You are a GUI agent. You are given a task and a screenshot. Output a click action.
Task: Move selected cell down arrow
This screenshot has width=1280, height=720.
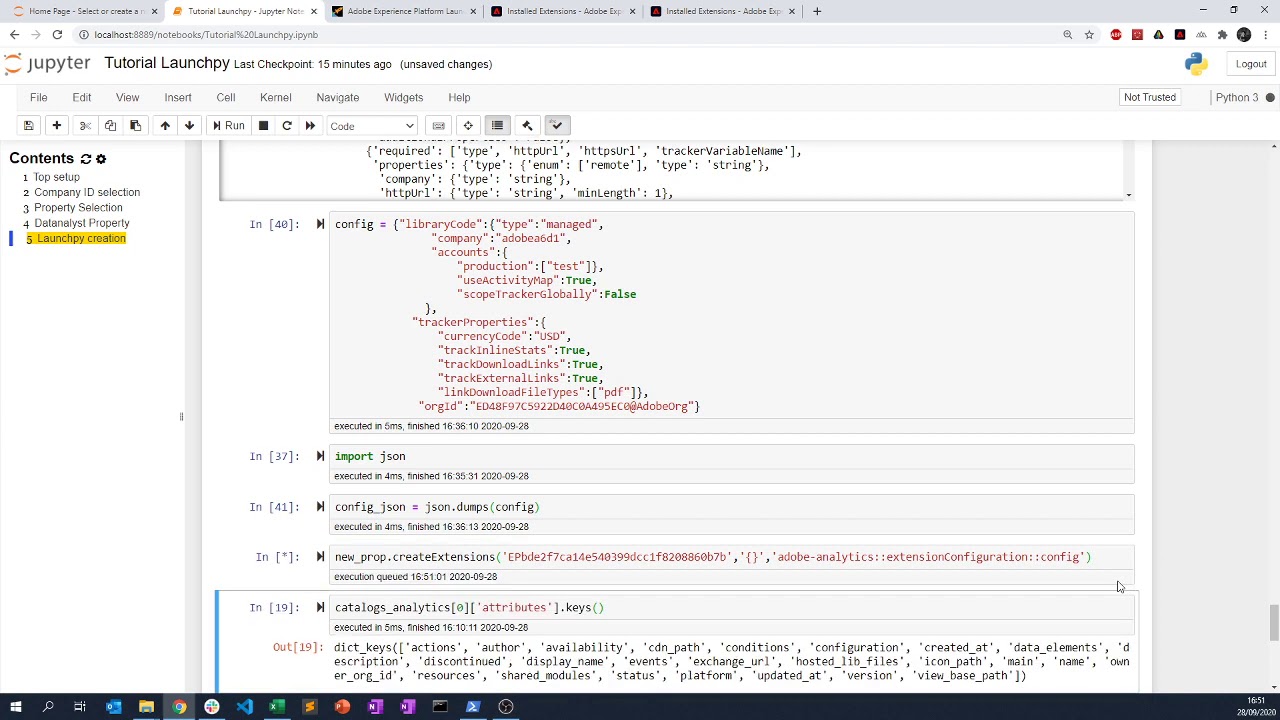189,126
